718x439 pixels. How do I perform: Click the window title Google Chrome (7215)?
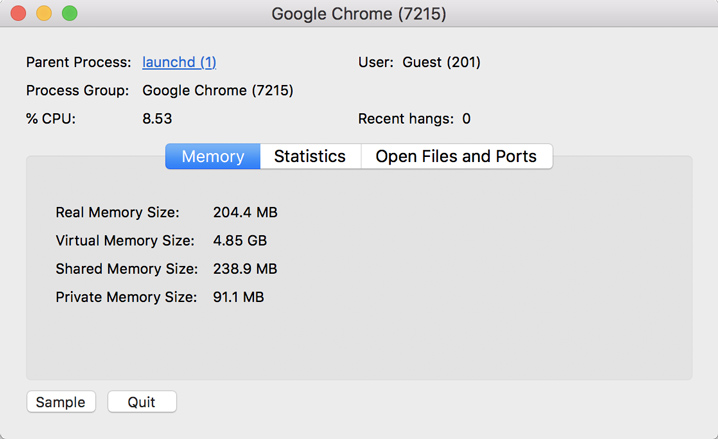tap(359, 14)
